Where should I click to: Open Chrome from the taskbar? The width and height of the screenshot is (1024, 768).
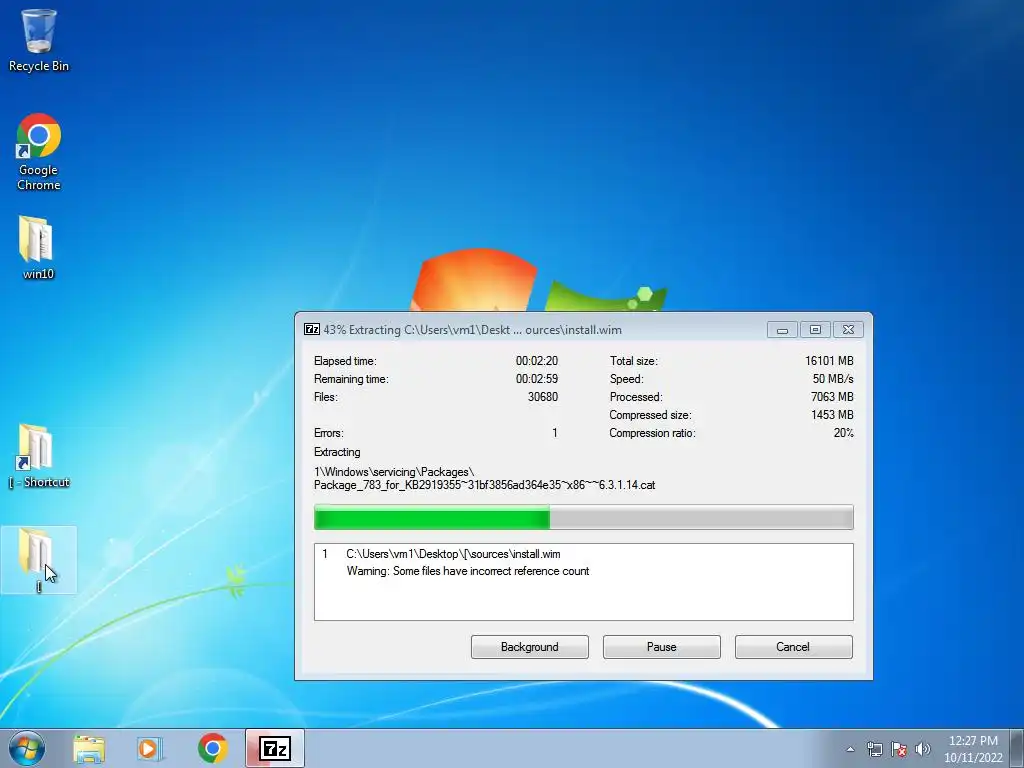[212, 748]
